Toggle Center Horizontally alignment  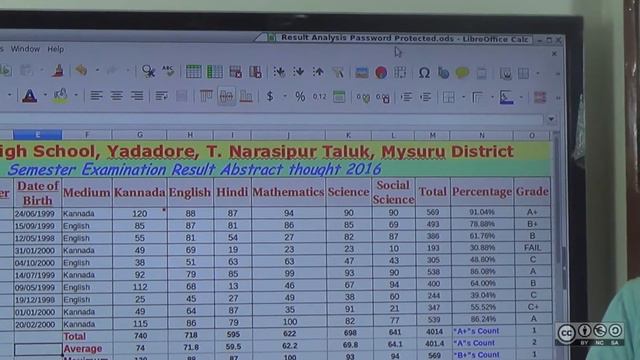(116, 96)
